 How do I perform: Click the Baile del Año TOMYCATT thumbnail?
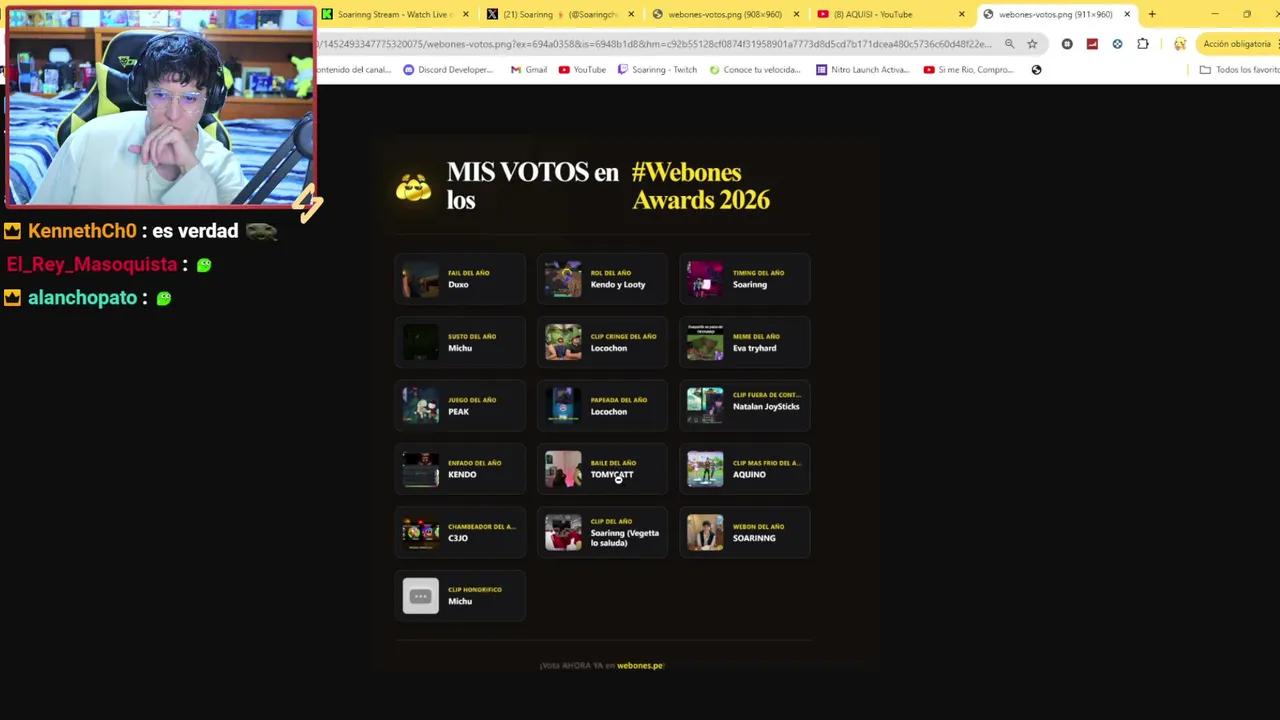pyautogui.click(x=563, y=469)
